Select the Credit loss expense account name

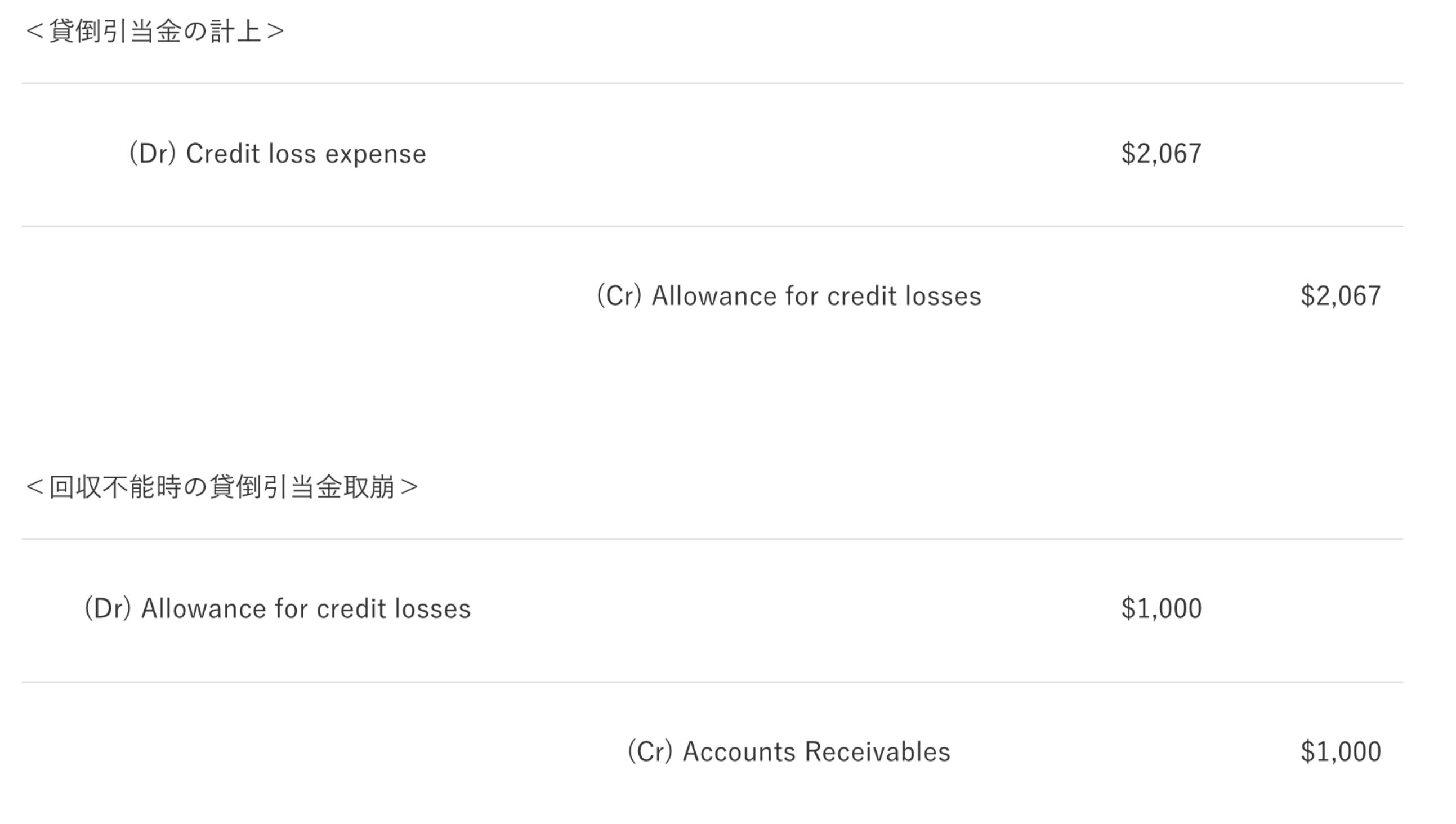click(x=306, y=154)
